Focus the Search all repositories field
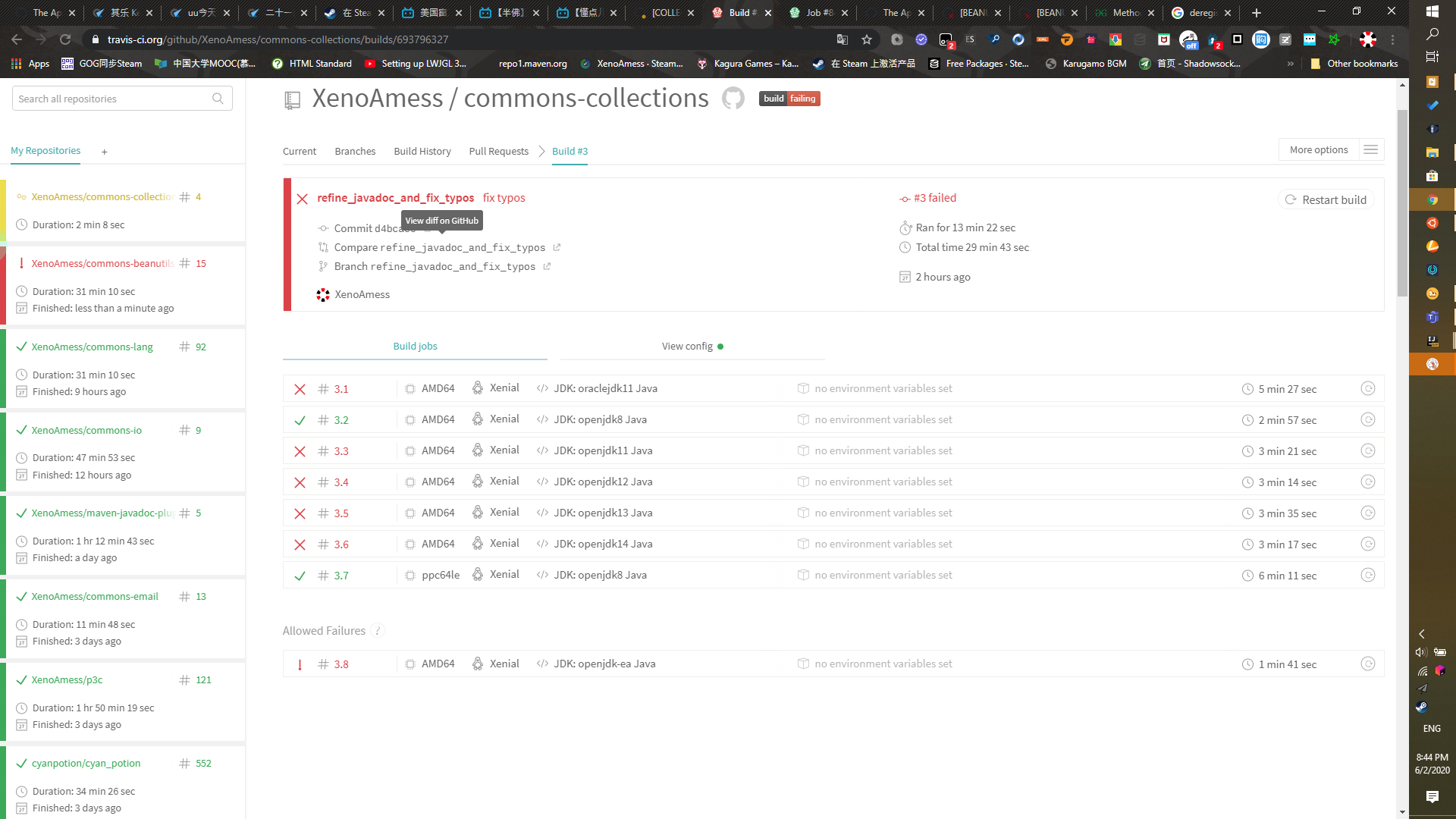 [x=114, y=99]
